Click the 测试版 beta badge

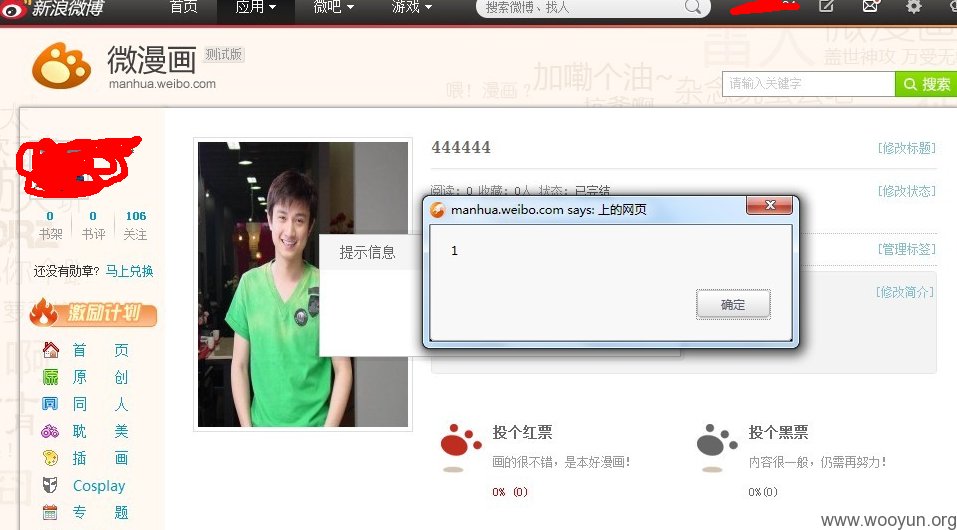(x=223, y=54)
